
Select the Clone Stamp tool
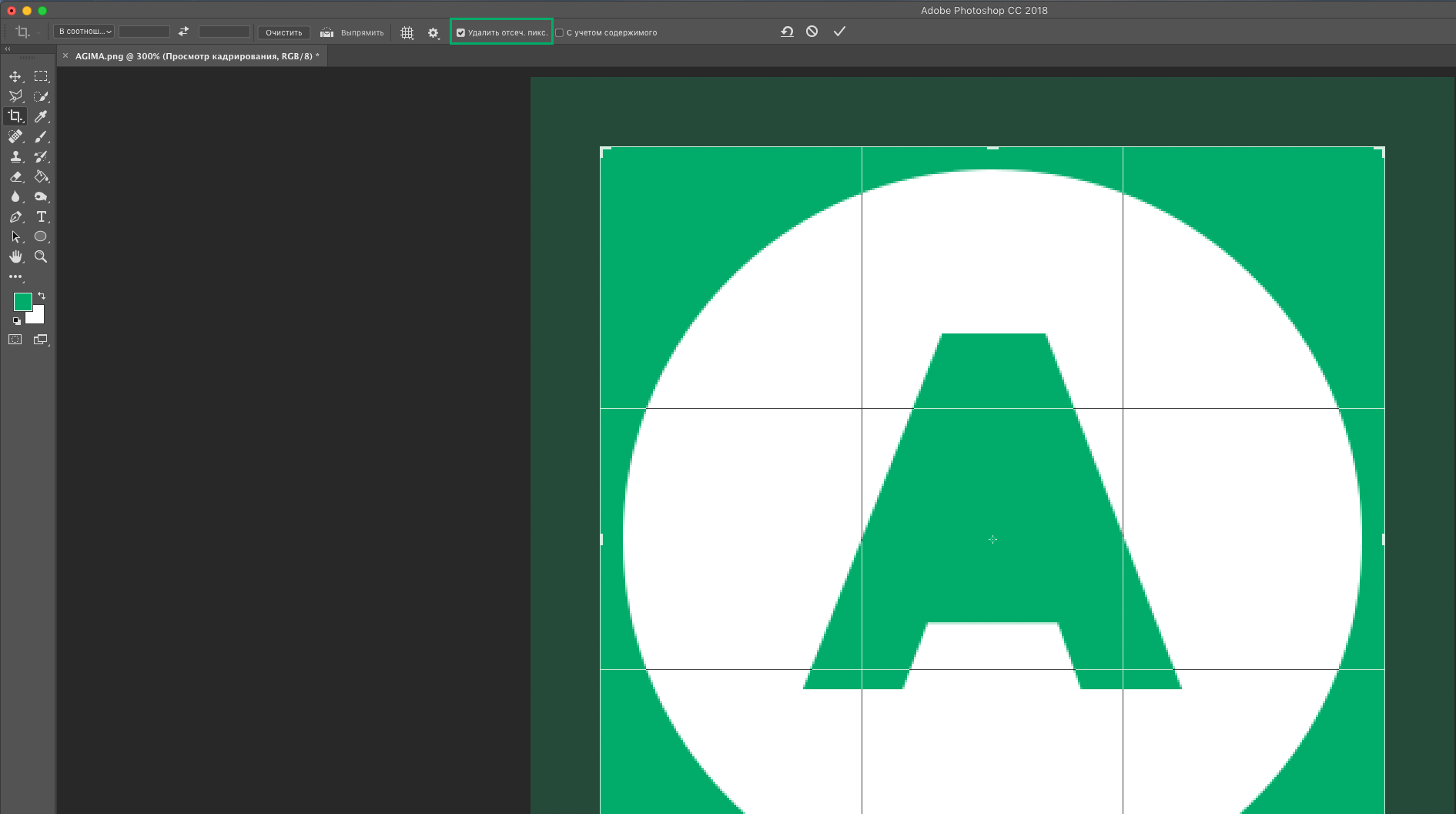pyautogui.click(x=15, y=156)
